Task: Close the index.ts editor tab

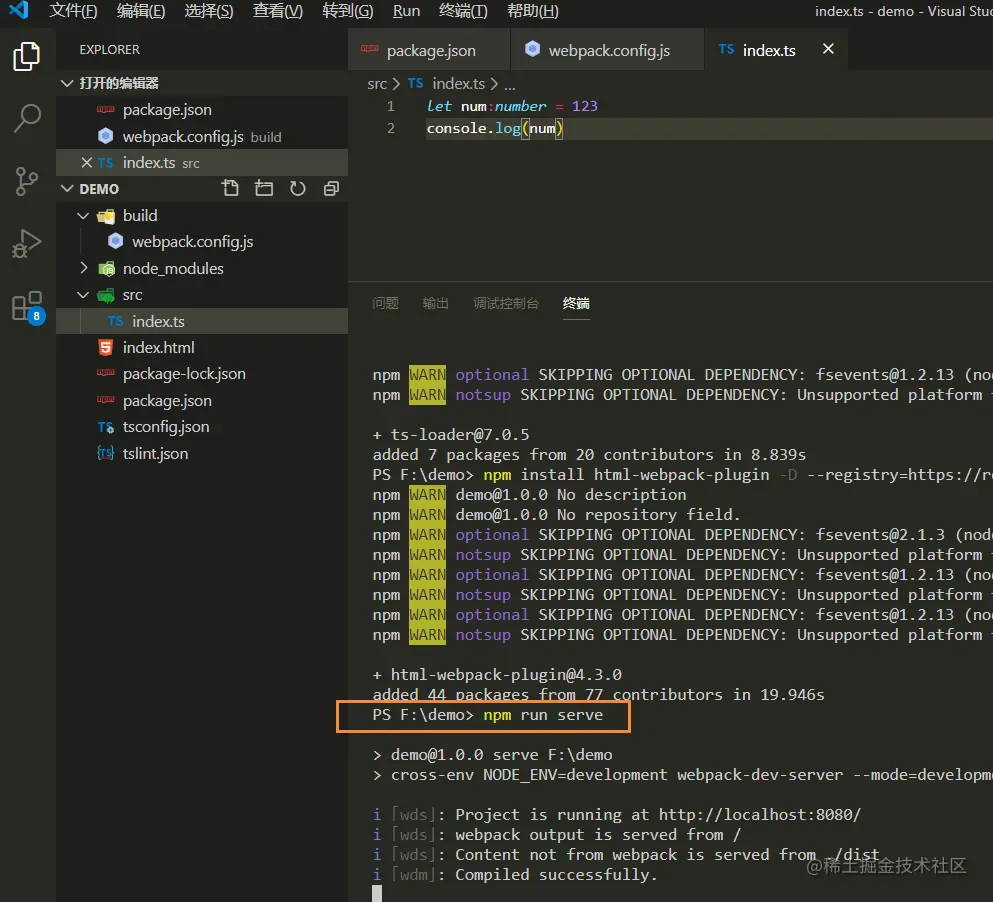Action: click(x=828, y=49)
